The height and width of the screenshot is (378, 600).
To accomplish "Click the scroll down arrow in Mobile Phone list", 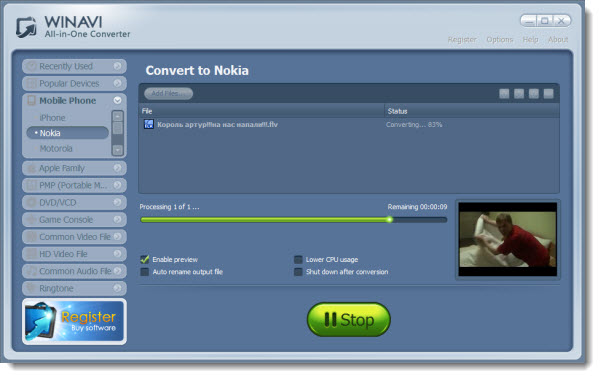I will tap(118, 150).
